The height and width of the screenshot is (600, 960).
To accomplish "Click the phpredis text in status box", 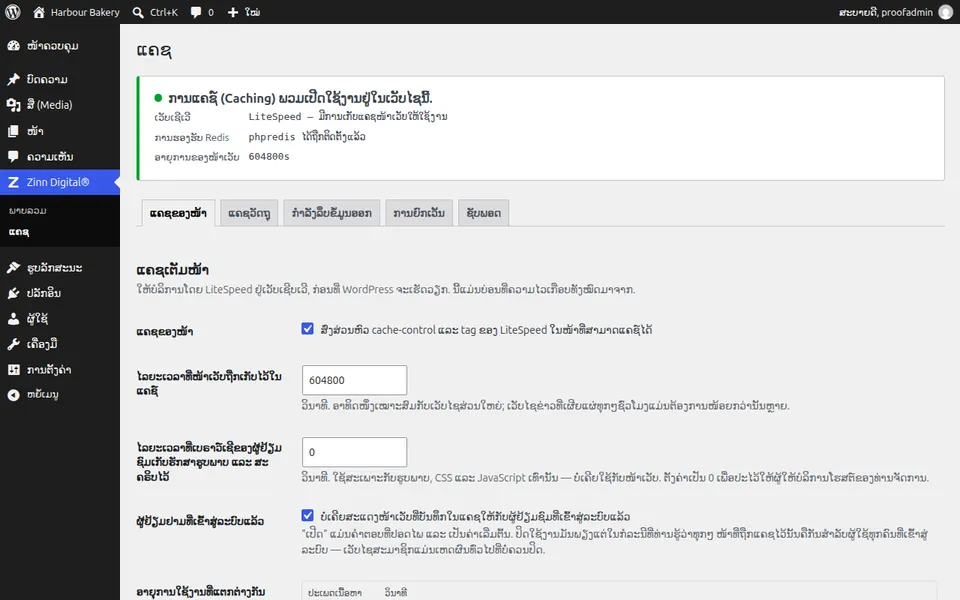I will (272, 137).
